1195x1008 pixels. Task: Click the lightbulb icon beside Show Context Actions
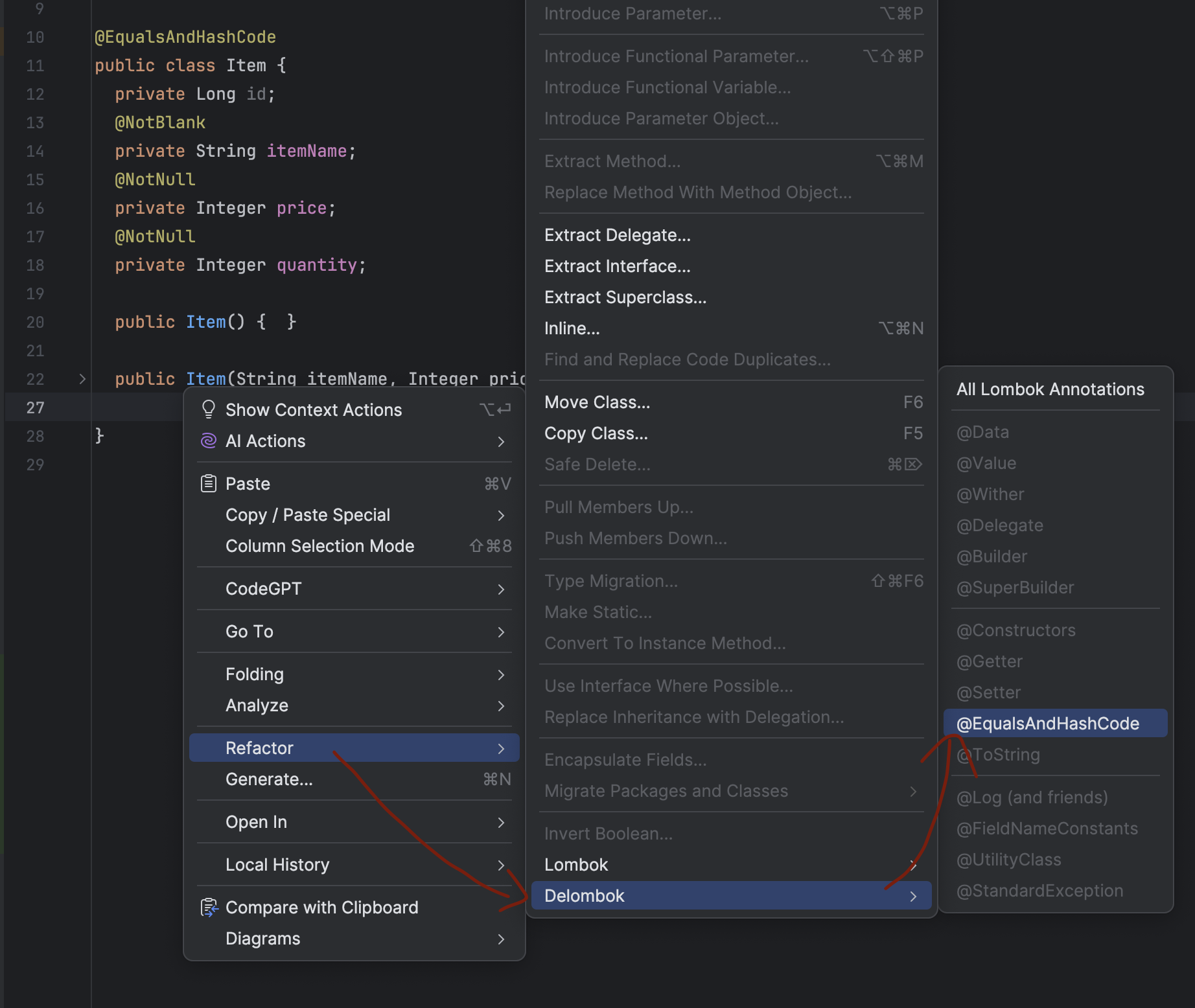(x=208, y=409)
